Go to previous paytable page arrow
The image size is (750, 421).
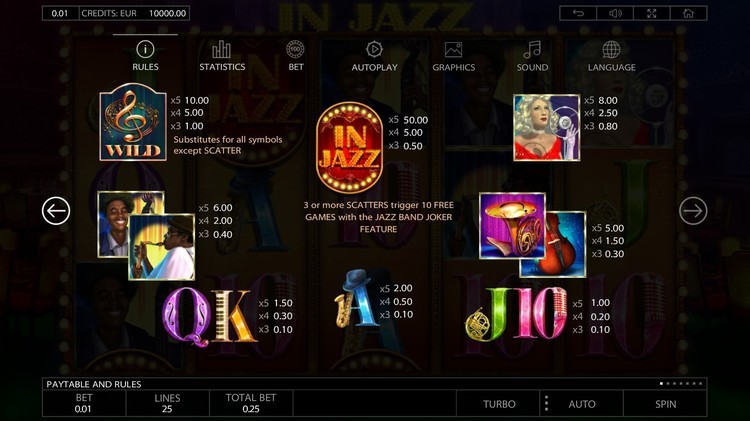(x=56, y=210)
